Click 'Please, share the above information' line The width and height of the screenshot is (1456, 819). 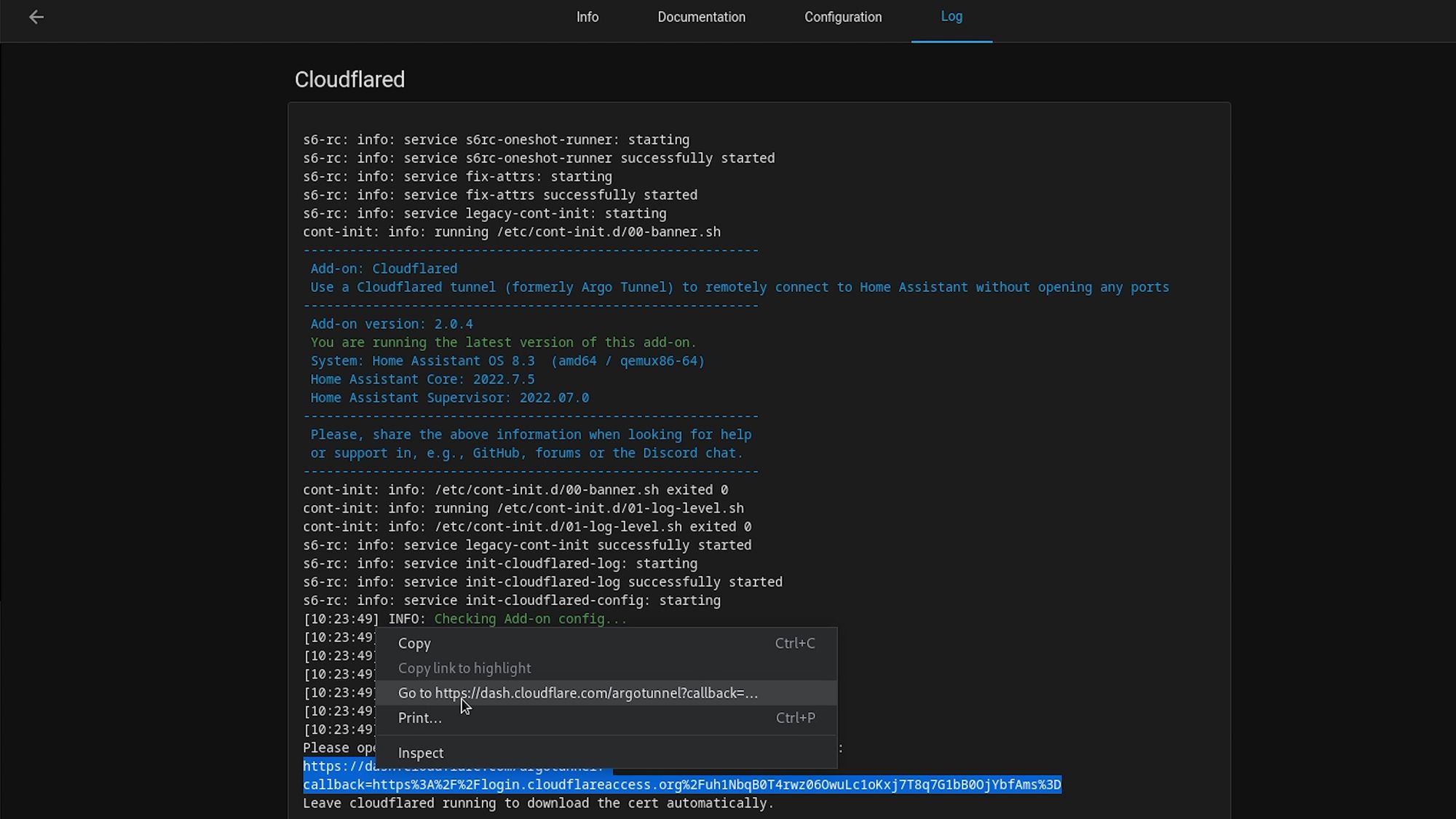[531, 435]
